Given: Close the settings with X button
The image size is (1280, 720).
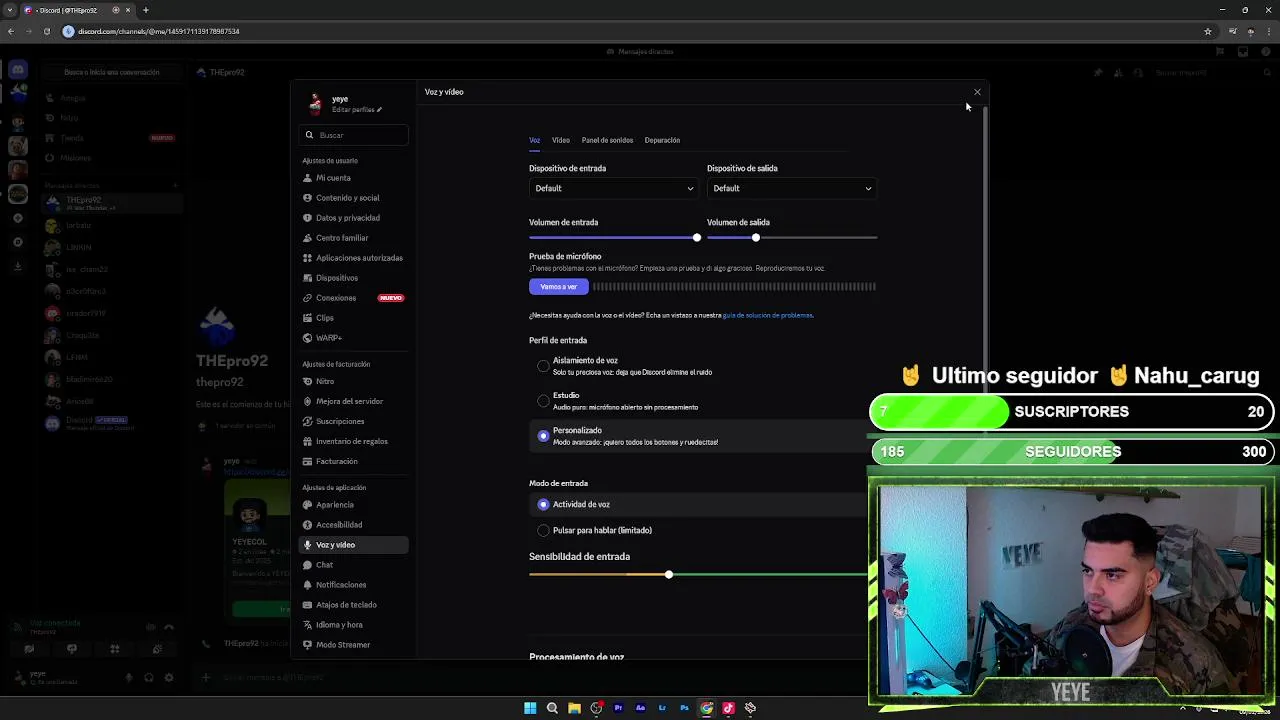Looking at the screenshot, I should point(977,92).
